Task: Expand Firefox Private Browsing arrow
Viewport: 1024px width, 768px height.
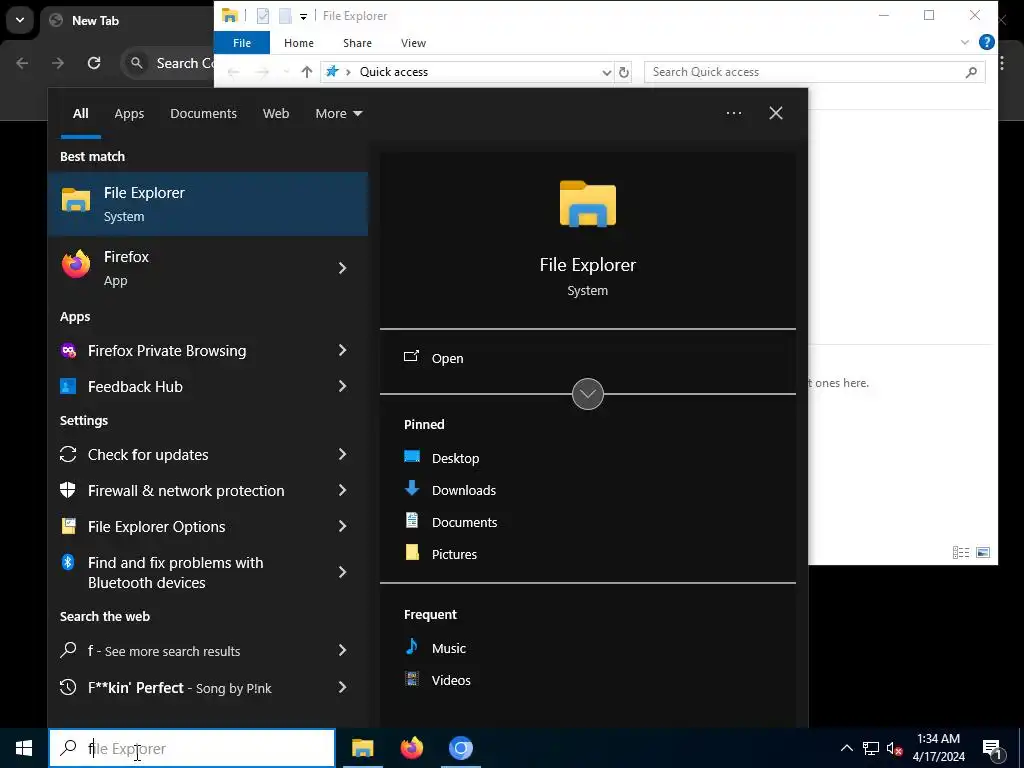Action: (x=342, y=351)
